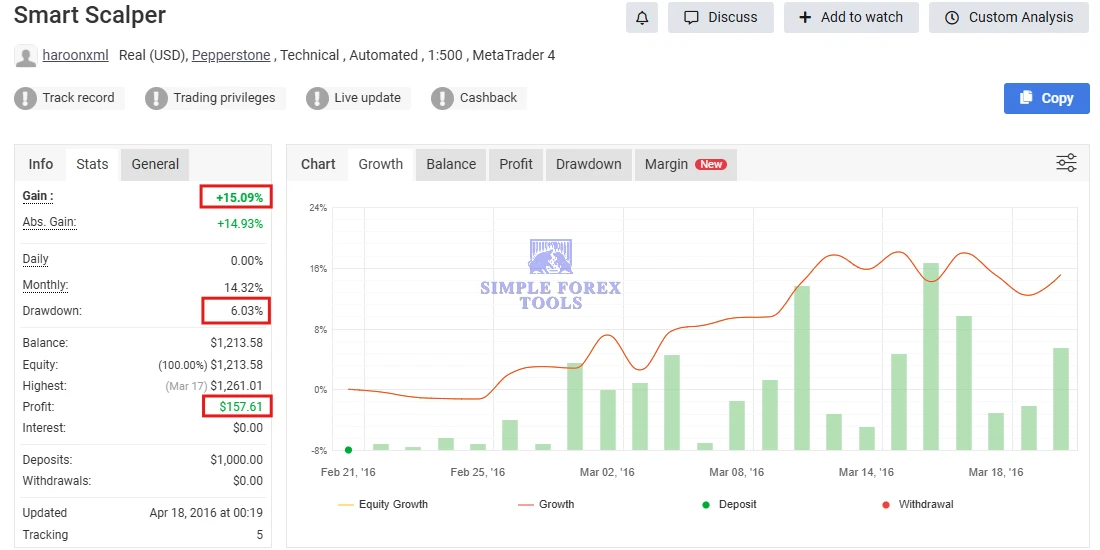Screen dimensions: 1100x550
Task: Open the Pepperstone broker link
Action: coord(231,55)
